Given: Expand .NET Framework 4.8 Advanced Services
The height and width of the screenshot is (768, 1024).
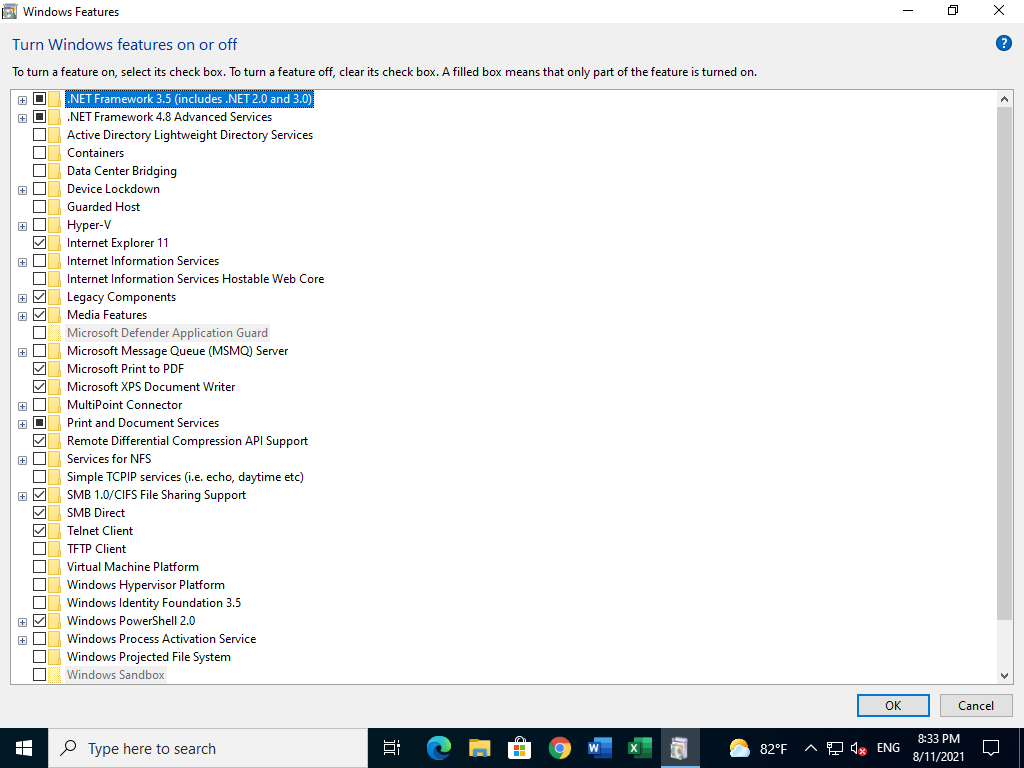Looking at the screenshot, I should click(x=22, y=118).
